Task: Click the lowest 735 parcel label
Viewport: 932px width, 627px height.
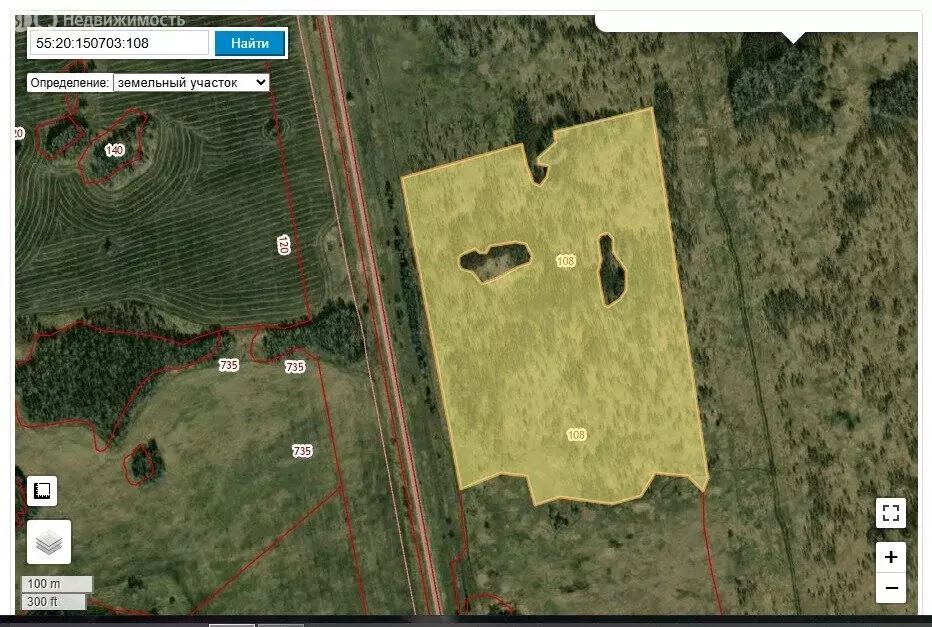Action: tap(302, 451)
